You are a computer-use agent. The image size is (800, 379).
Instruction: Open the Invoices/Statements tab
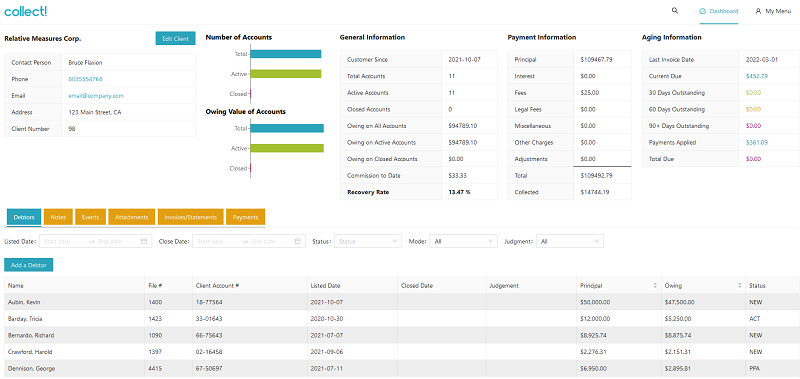pos(191,217)
